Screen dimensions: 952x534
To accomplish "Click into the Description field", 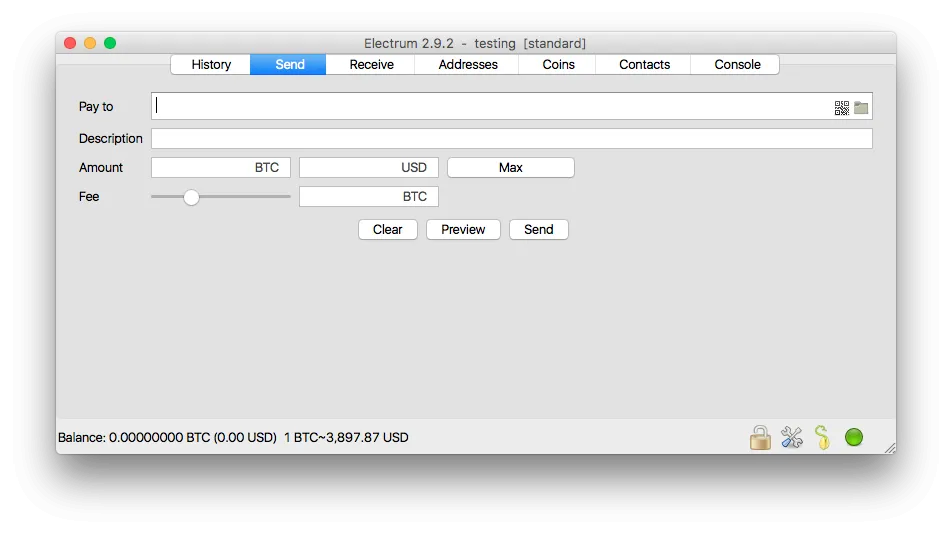I will pyautogui.click(x=512, y=138).
